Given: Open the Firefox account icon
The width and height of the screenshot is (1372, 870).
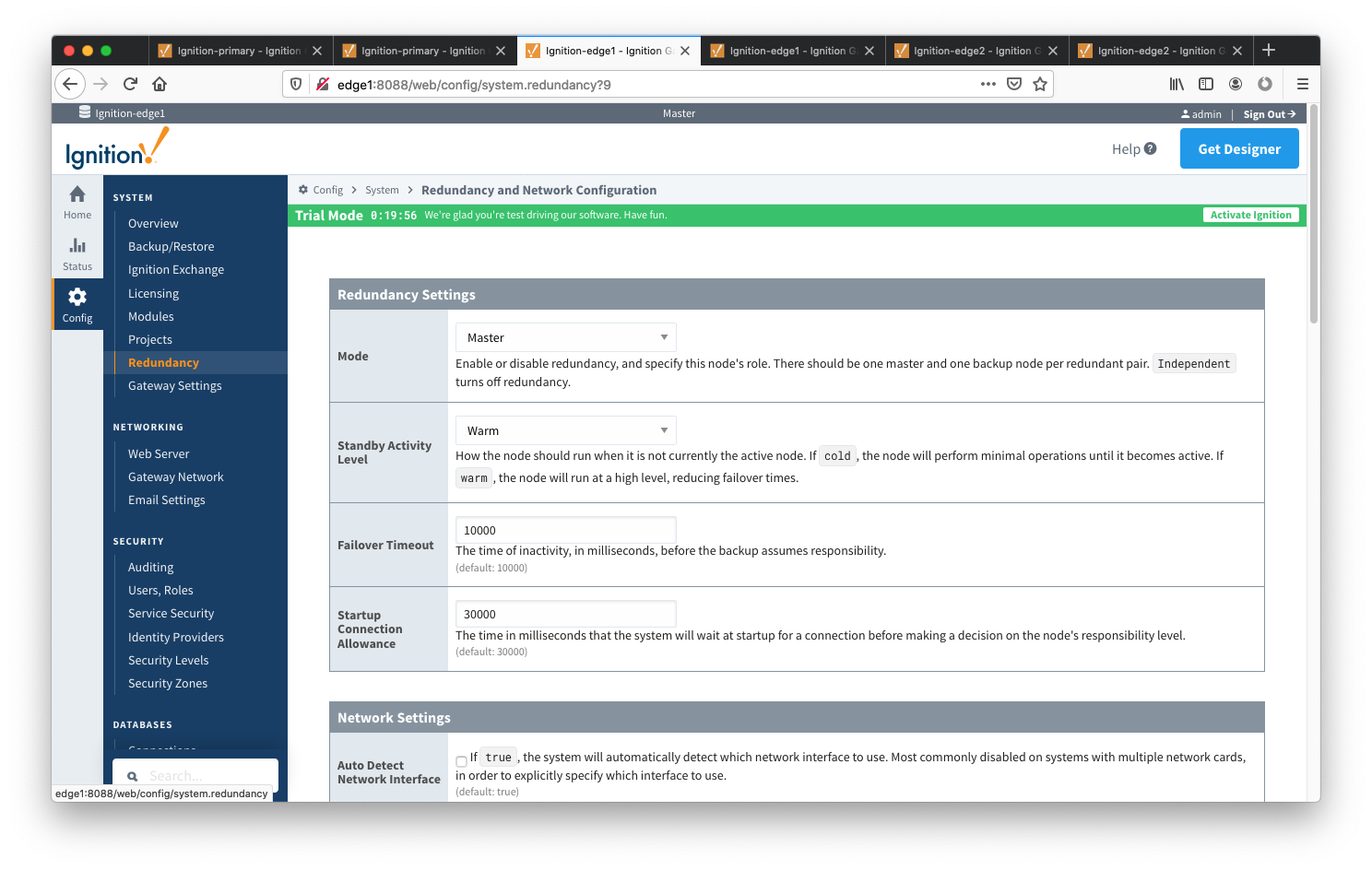Looking at the screenshot, I should pyautogui.click(x=1236, y=84).
